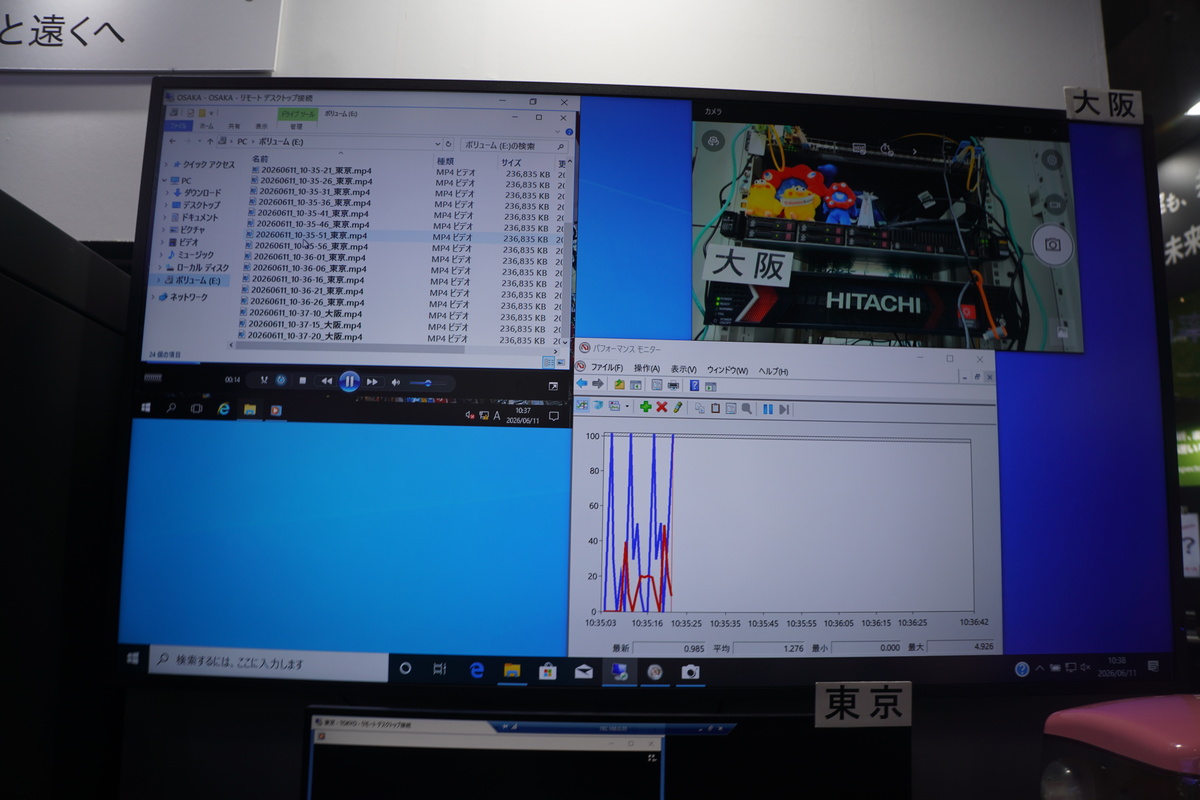Click the up-one-level folder icon in Performance Monitor
The height and width of the screenshot is (800, 1200).
[x=620, y=384]
